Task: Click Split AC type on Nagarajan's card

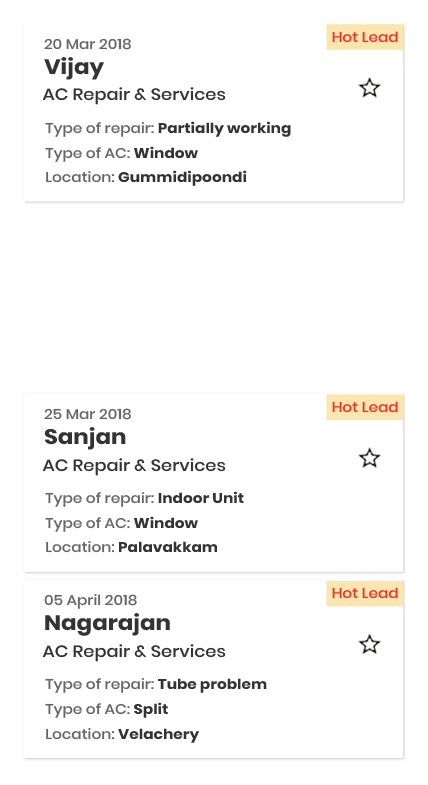Action: point(151,709)
